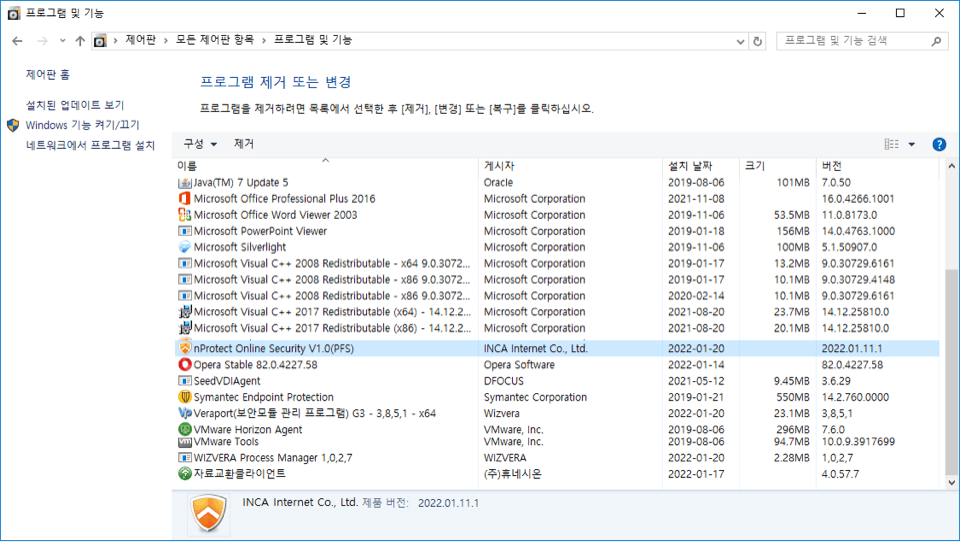
Task: Click the Microsoft Silverlight icon
Action: [184, 247]
